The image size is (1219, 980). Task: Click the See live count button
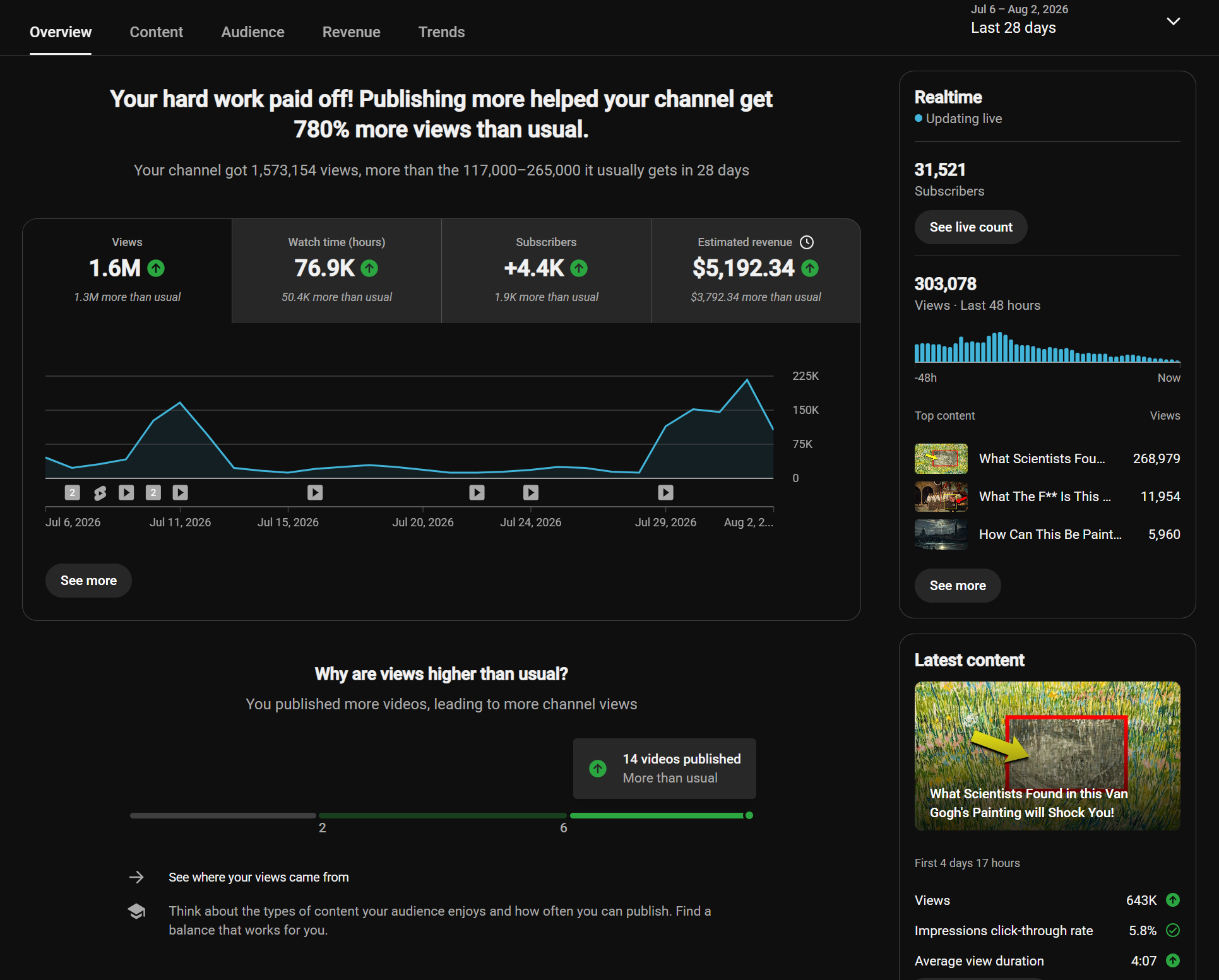[971, 227]
